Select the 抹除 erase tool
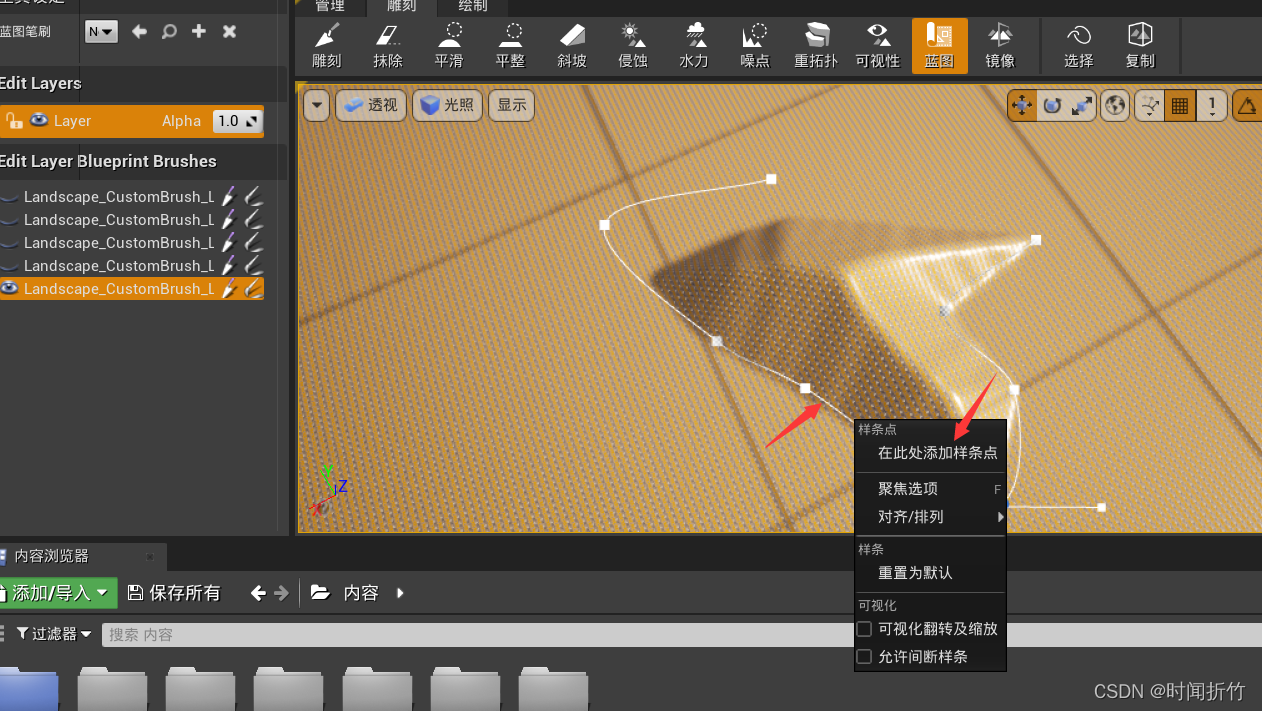1262x711 pixels. click(x=388, y=46)
